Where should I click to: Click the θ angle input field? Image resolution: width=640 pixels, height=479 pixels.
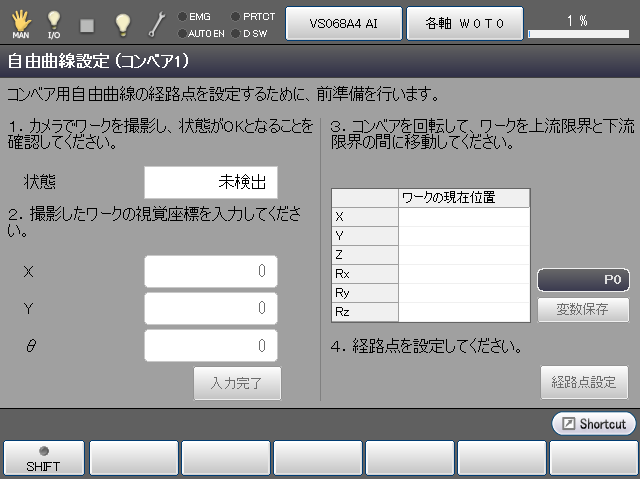(210, 345)
